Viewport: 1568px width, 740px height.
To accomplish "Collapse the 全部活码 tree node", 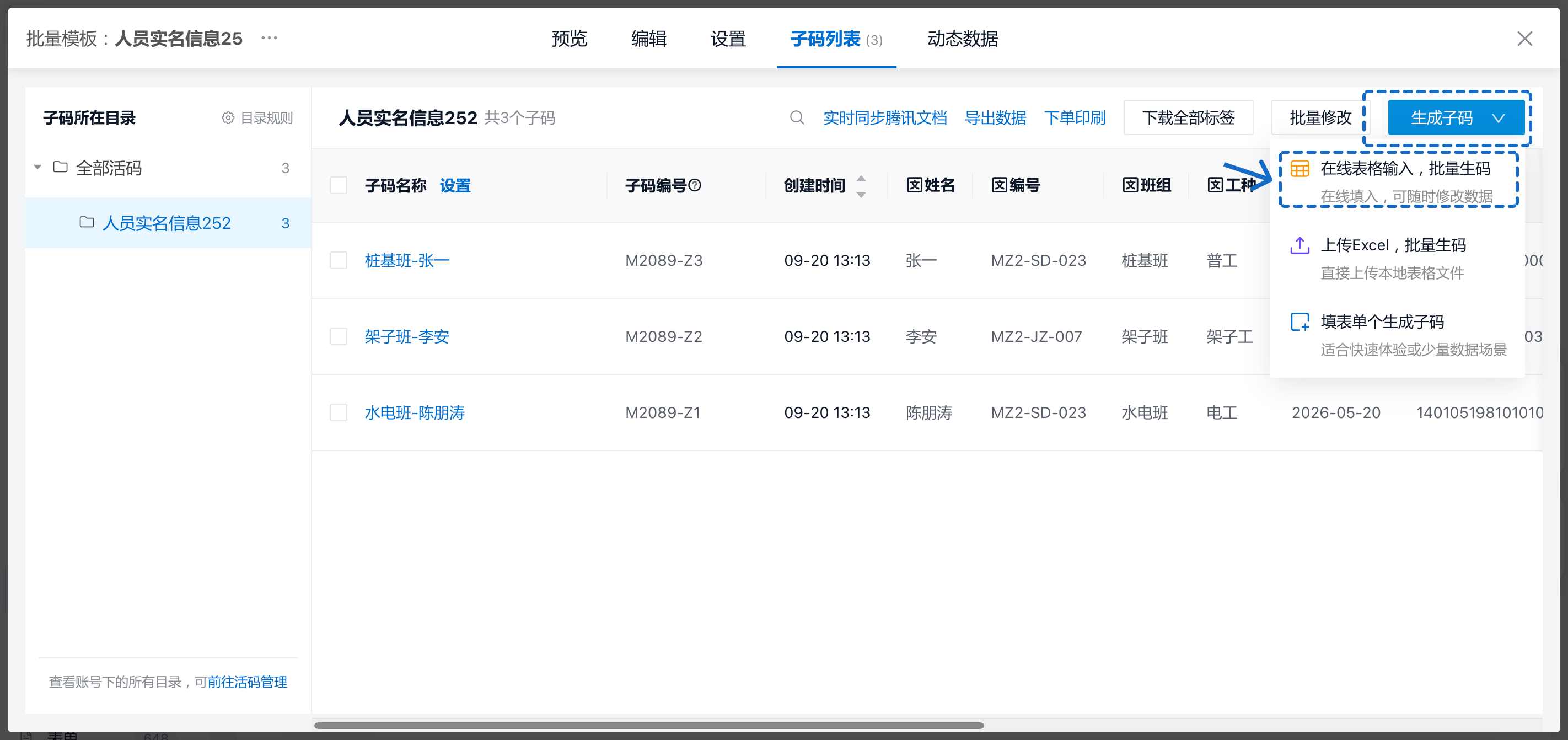I will point(37,167).
